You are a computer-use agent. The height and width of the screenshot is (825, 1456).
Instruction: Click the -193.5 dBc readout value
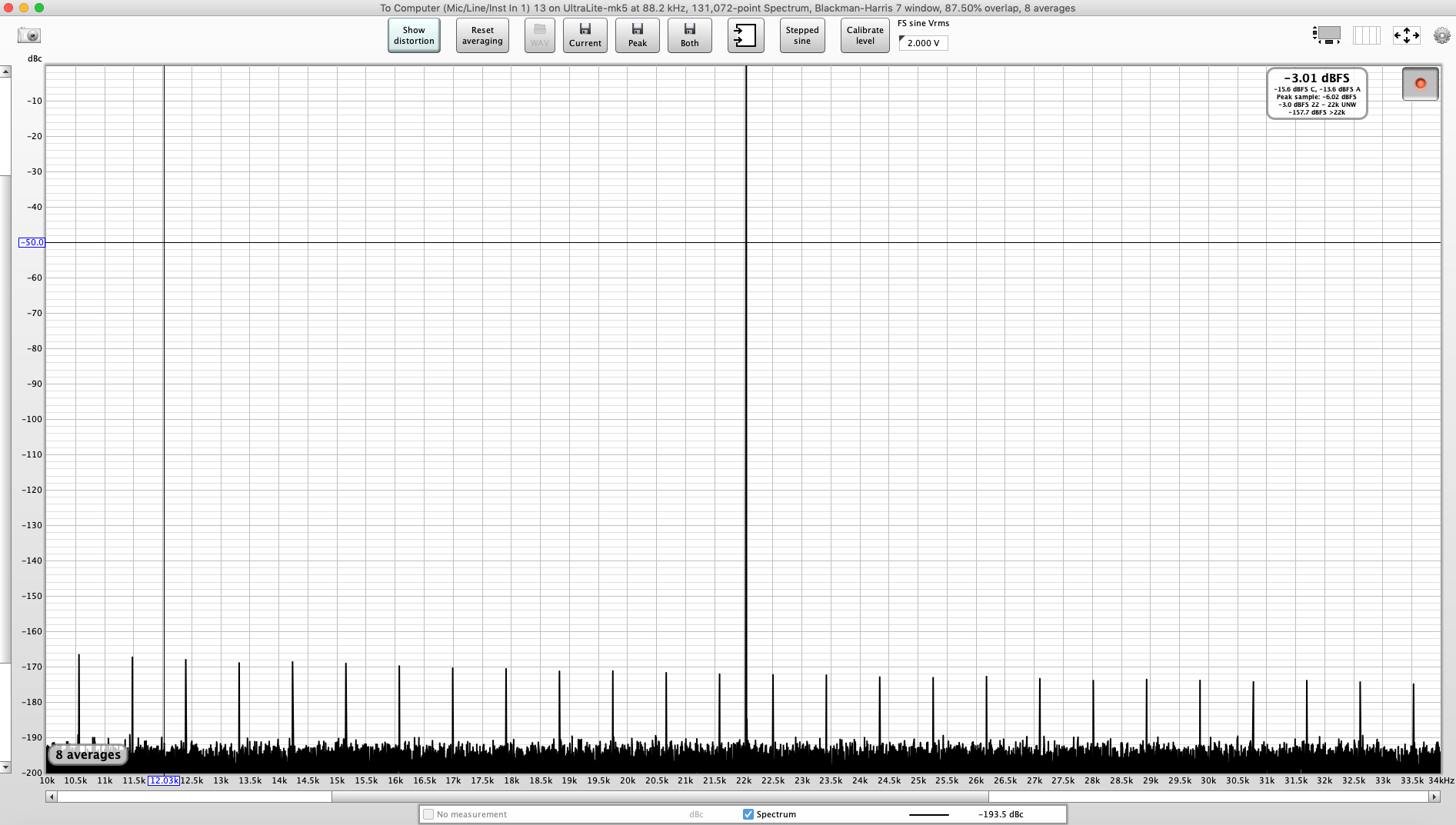(1001, 814)
